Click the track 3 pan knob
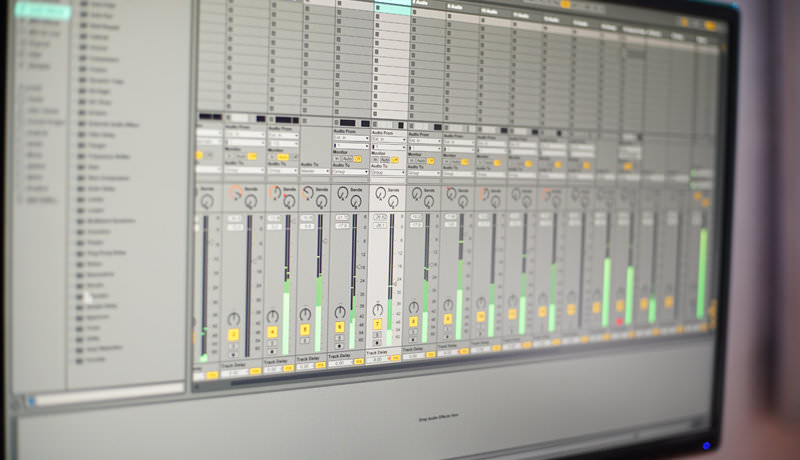 (234, 319)
